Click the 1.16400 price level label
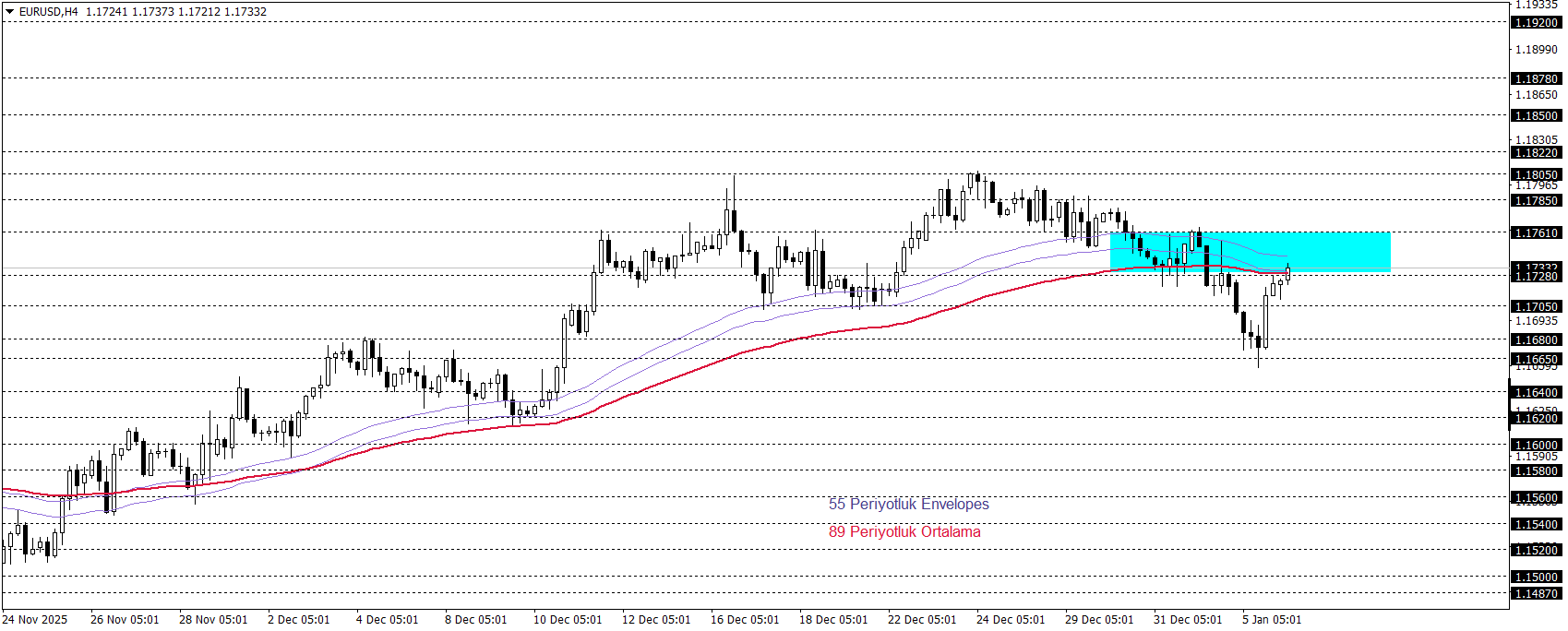Image resolution: width=1568 pixels, height=631 pixels. 1537,393
